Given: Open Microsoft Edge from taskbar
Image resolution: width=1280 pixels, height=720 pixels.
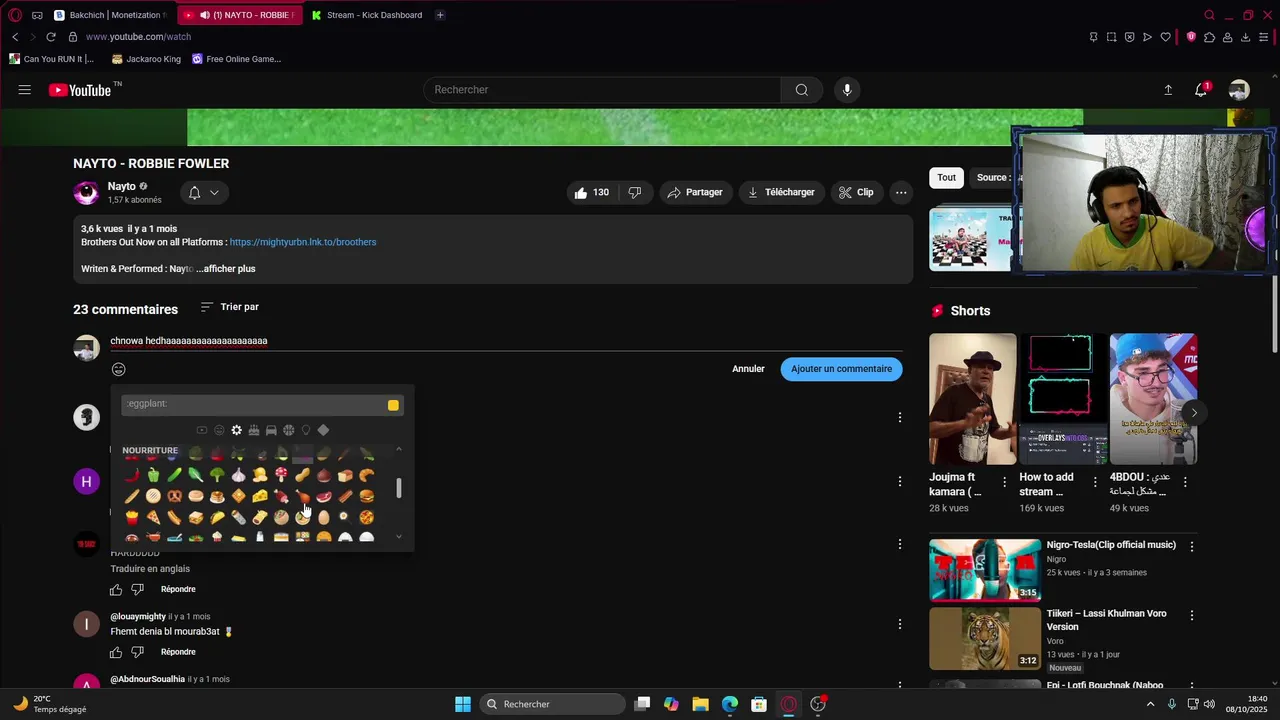Looking at the screenshot, I should tap(730, 704).
